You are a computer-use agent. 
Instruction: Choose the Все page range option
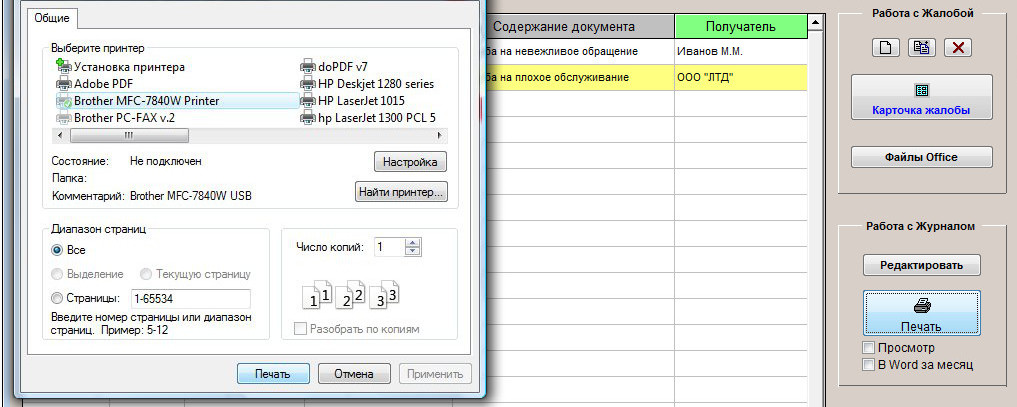point(56,250)
